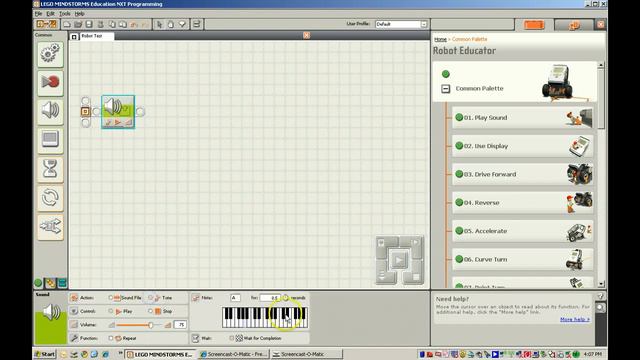Click the Stop button on NXT controller

(416, 277)
